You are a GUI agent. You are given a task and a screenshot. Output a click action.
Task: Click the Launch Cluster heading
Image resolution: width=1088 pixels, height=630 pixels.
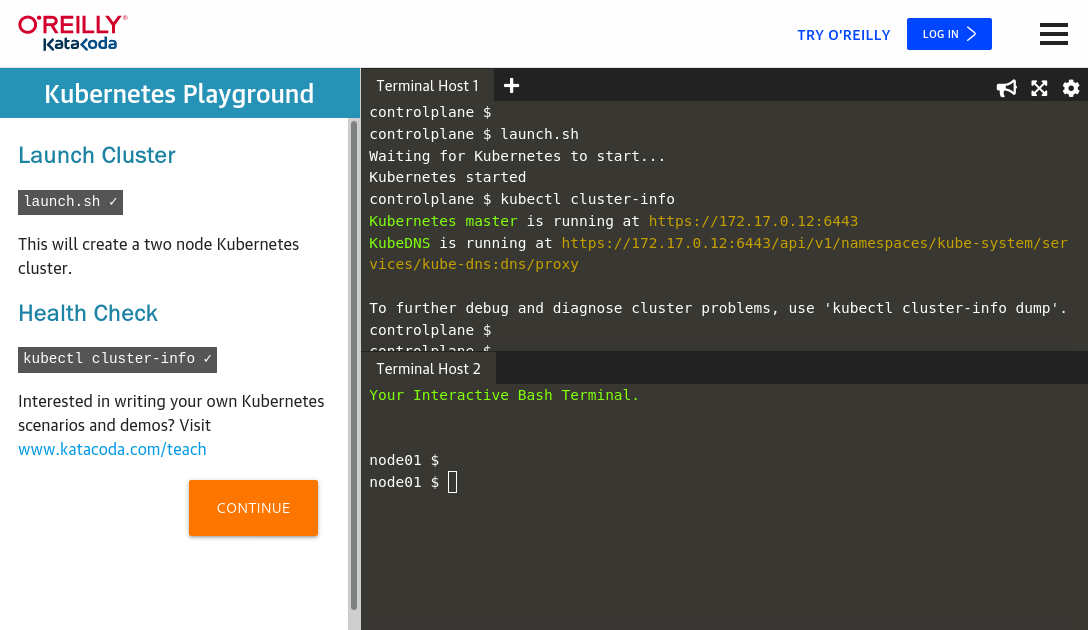coord(96,155)
